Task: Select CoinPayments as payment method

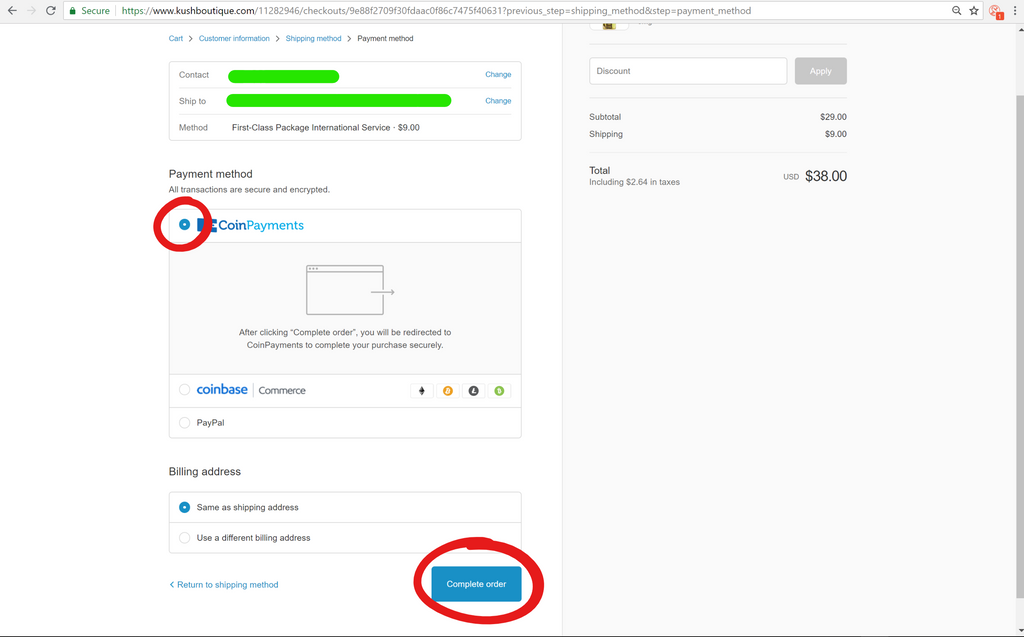Action: click(185, 225)
